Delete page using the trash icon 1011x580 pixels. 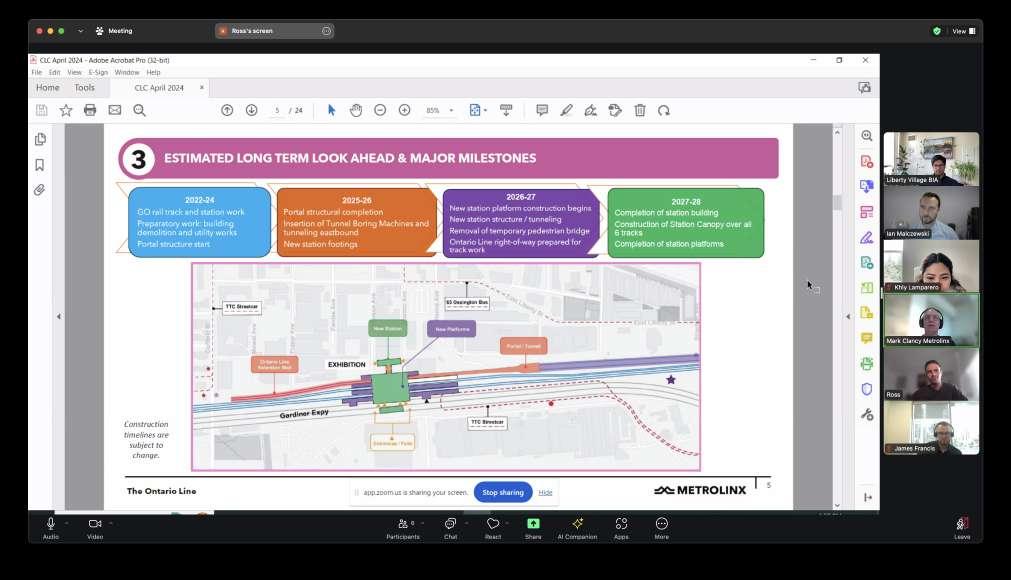click(x=640, y=110)
